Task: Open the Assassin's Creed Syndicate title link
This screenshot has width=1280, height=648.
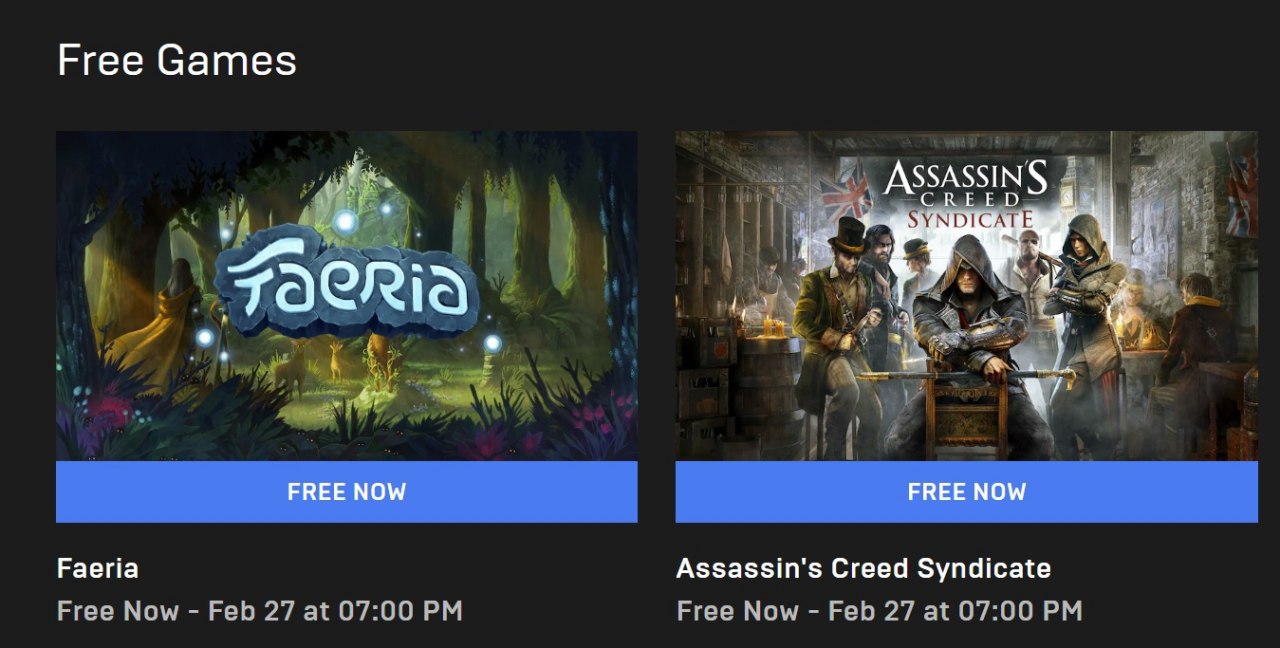Action: (863, 569)
